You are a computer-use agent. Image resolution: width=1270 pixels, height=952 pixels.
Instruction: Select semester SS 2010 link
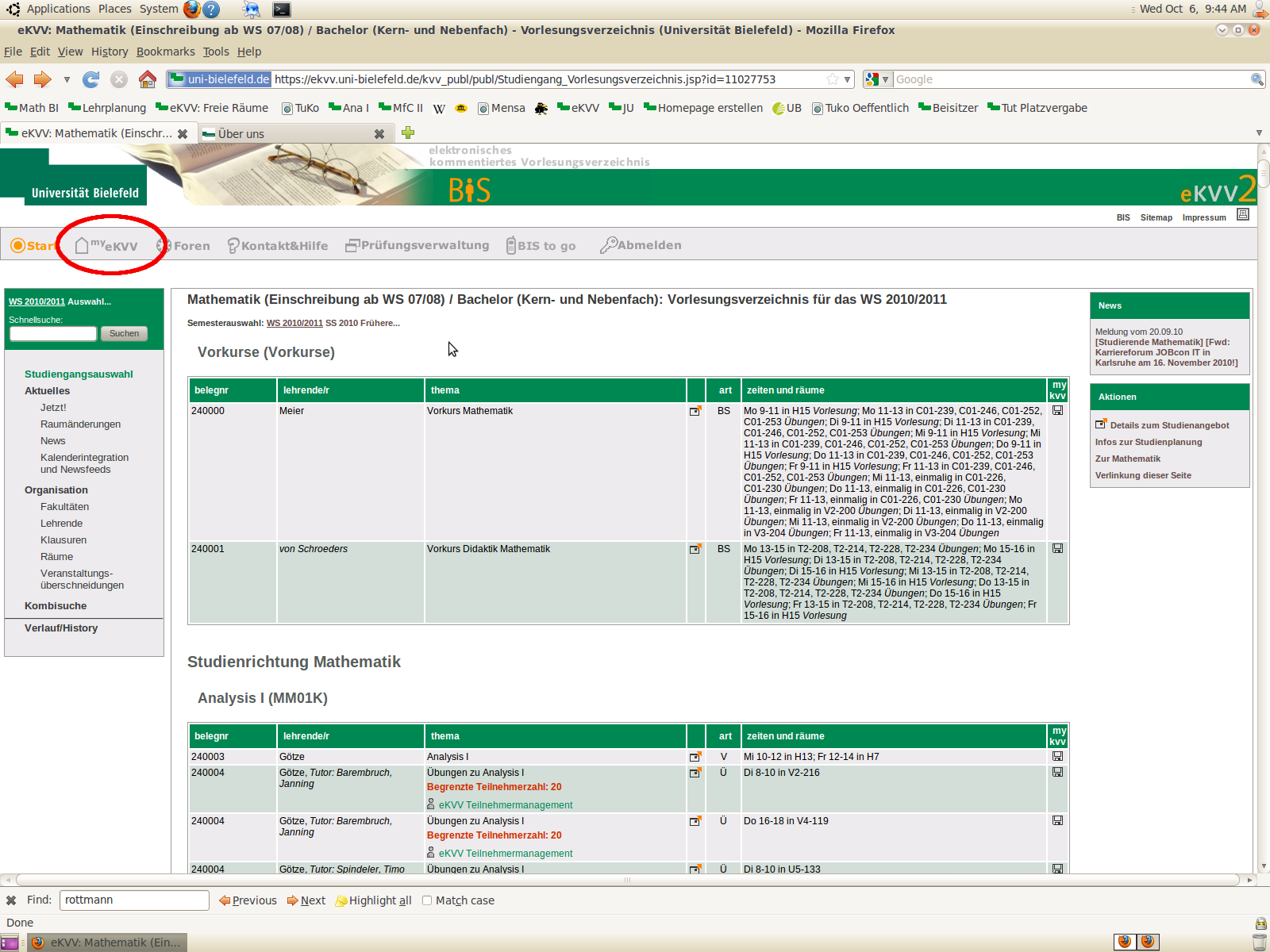coord(341,323)
